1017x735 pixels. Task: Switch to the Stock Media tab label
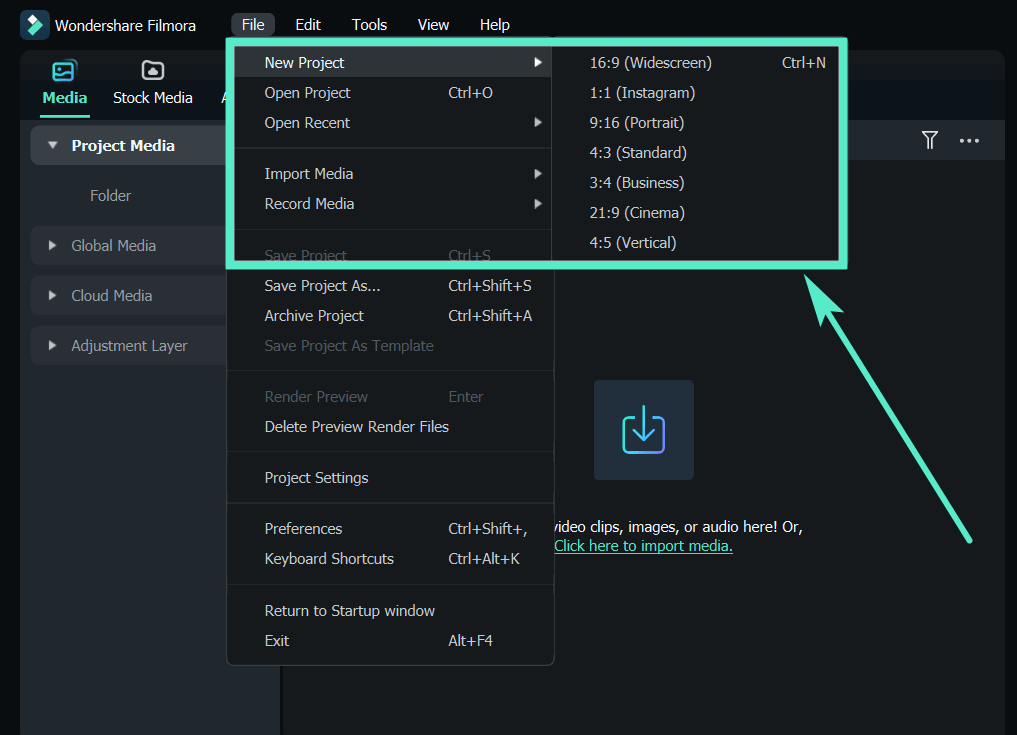pyautogui.click(x=152, y=97)
